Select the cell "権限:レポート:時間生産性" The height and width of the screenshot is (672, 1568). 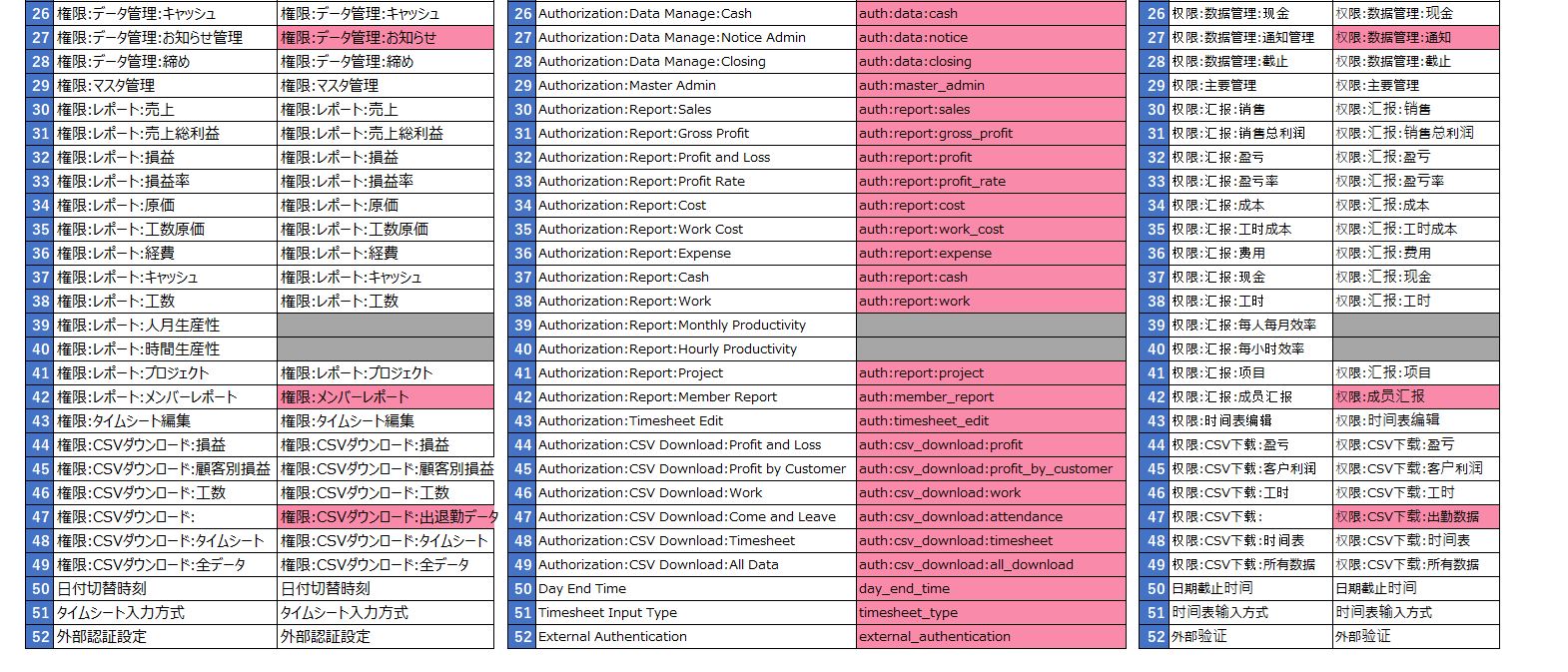click(x=165, y=349)
